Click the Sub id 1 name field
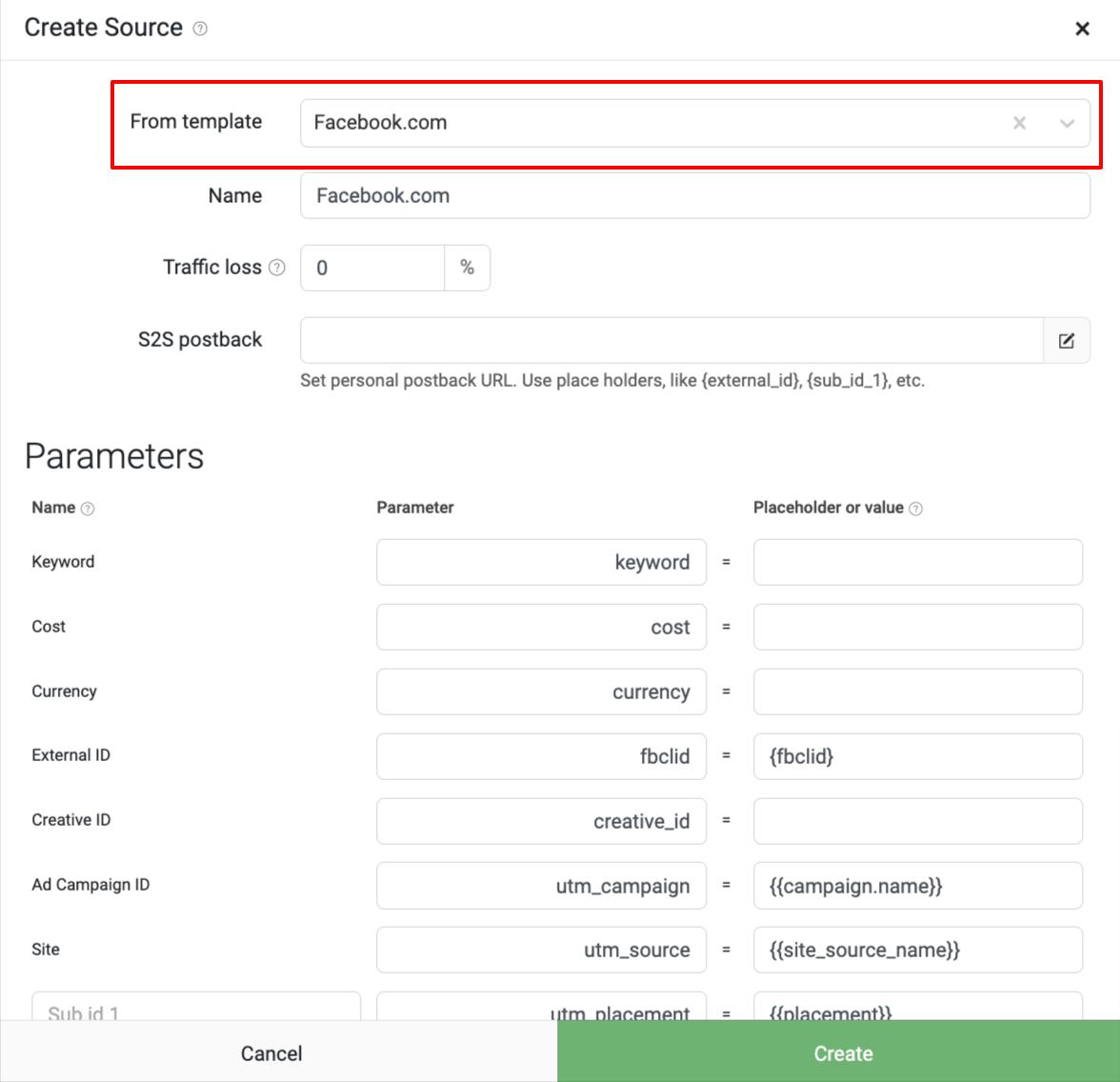Image resolution: width=1120 pixels, height=1082 pixels. (196, 1007)
